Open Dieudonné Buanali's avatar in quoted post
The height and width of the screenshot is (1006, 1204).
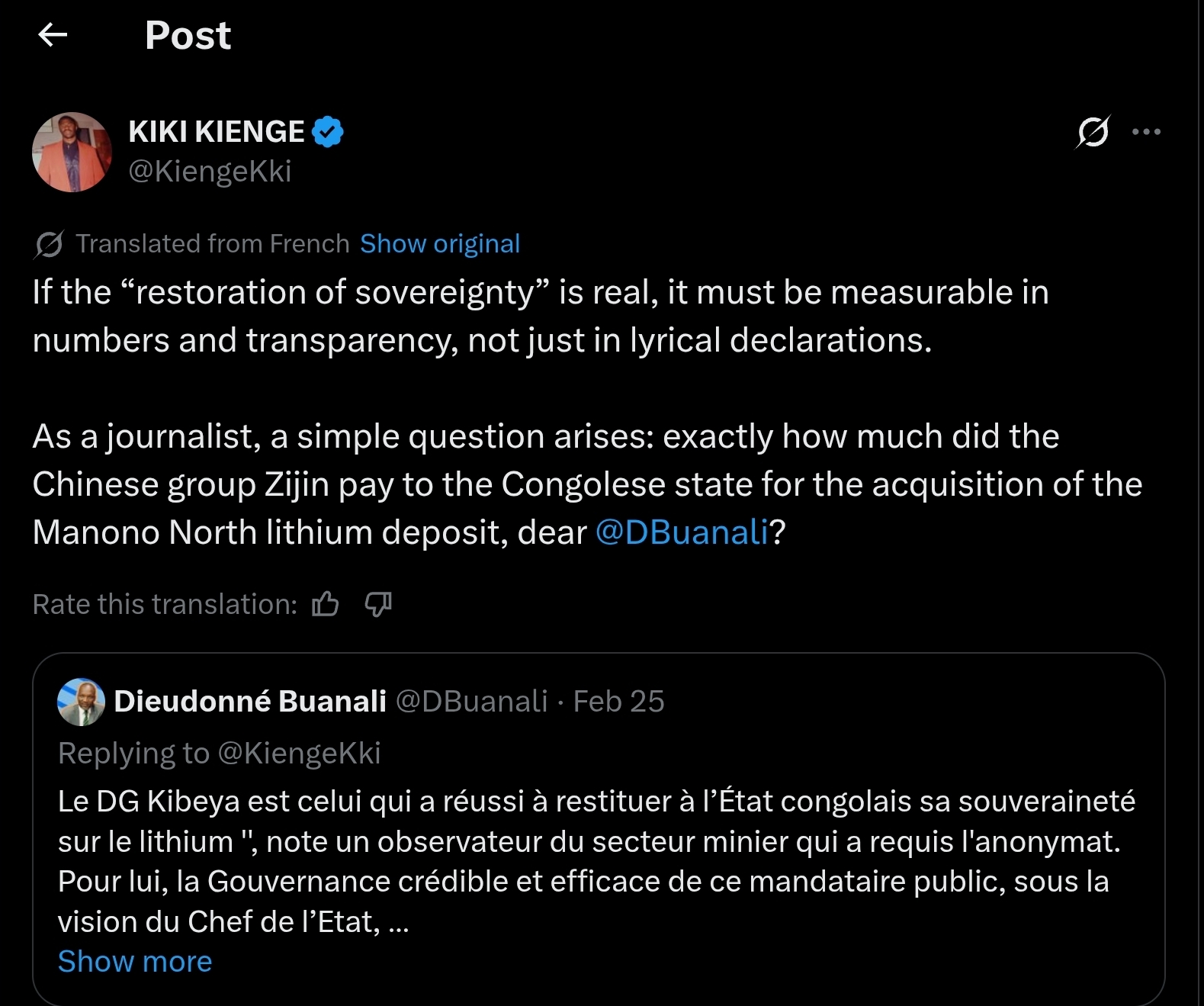(81, 701)
